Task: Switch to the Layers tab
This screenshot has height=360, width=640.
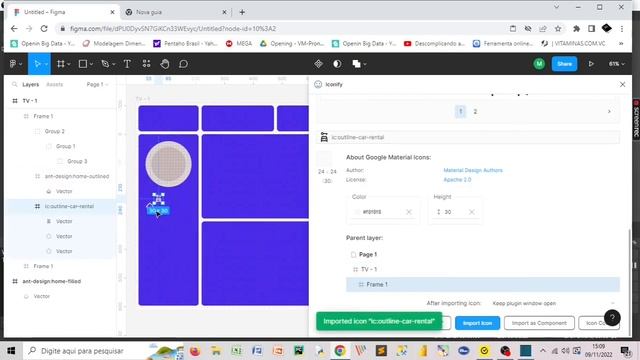Action: pyautogui.click(x=31, y=84)
